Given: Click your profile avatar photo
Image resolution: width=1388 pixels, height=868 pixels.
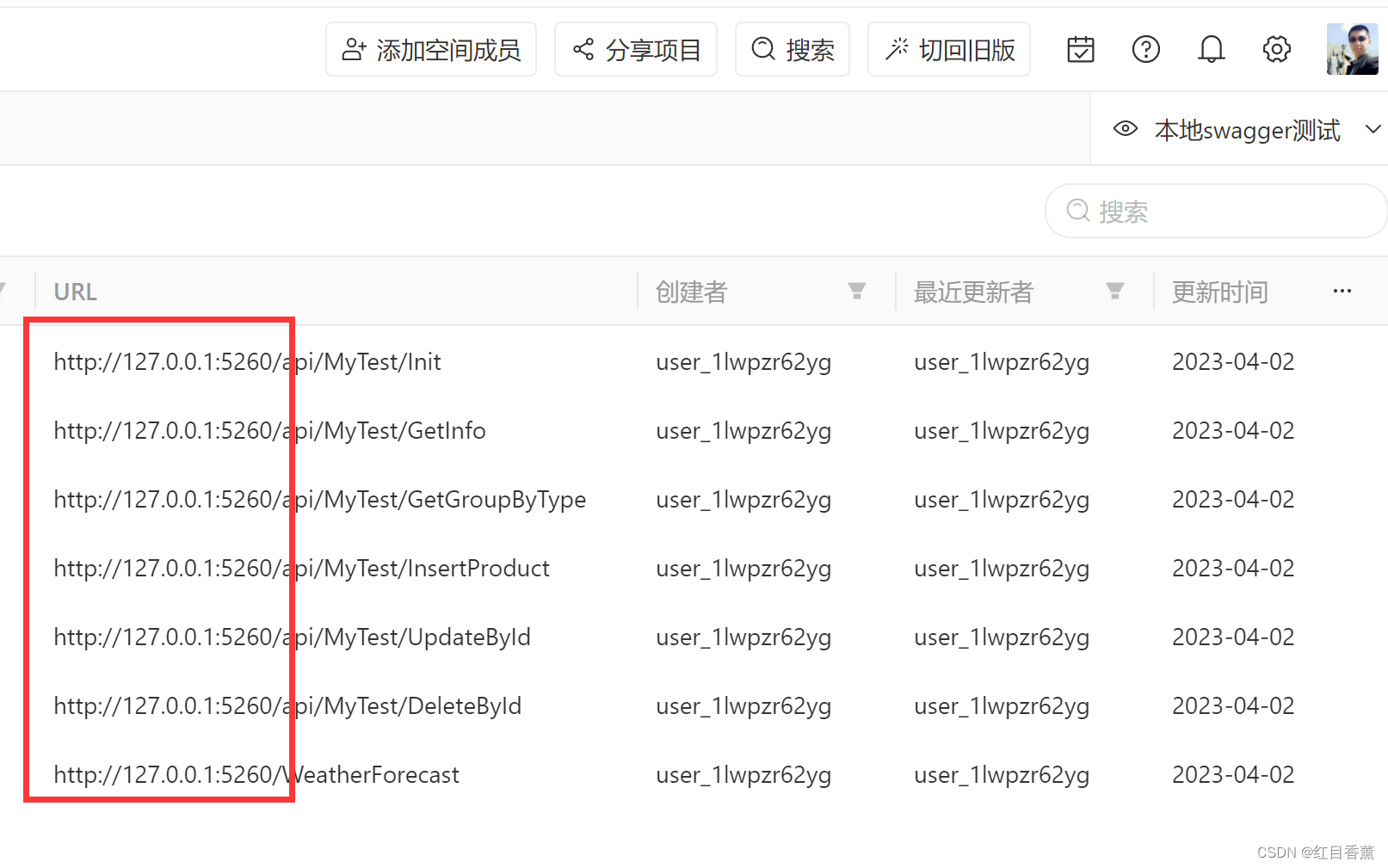Looking at the screenshot, I should [x=1352, y=49].
